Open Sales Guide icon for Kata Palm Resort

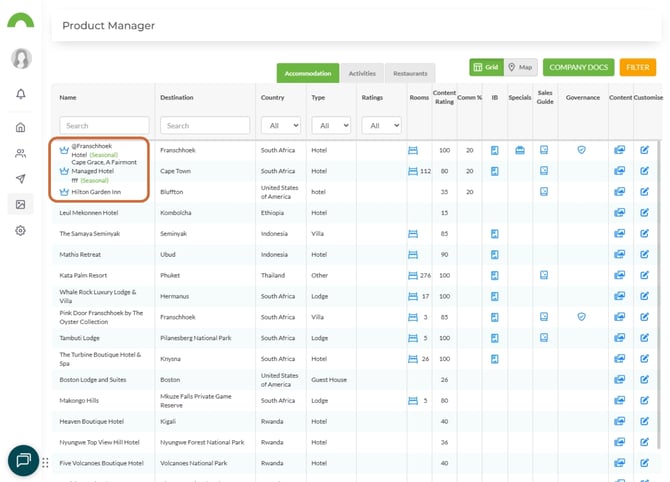(544, 274)
